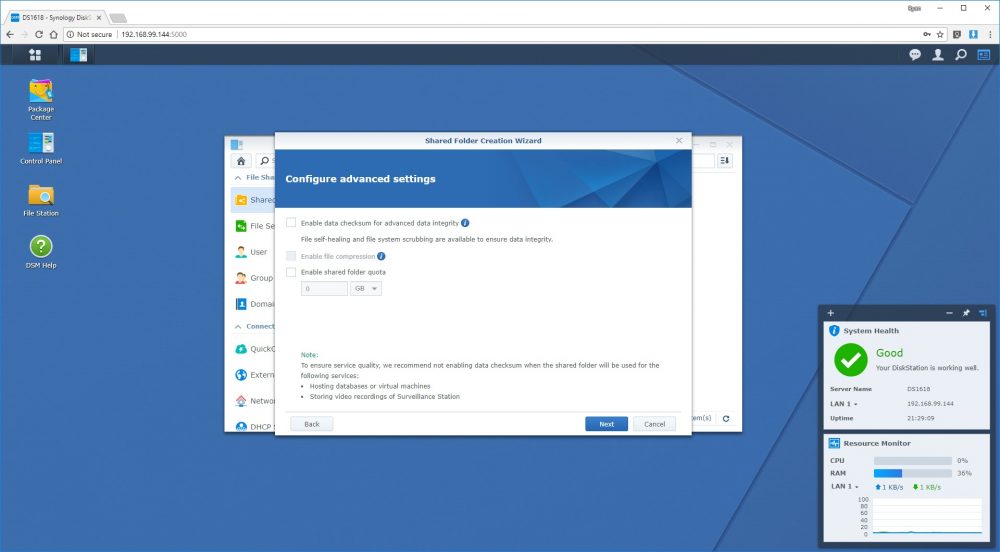Screen dimensions: 1000x552
Task: Collapse File Sharing section in Control Panel
Action: click(238, 178)
